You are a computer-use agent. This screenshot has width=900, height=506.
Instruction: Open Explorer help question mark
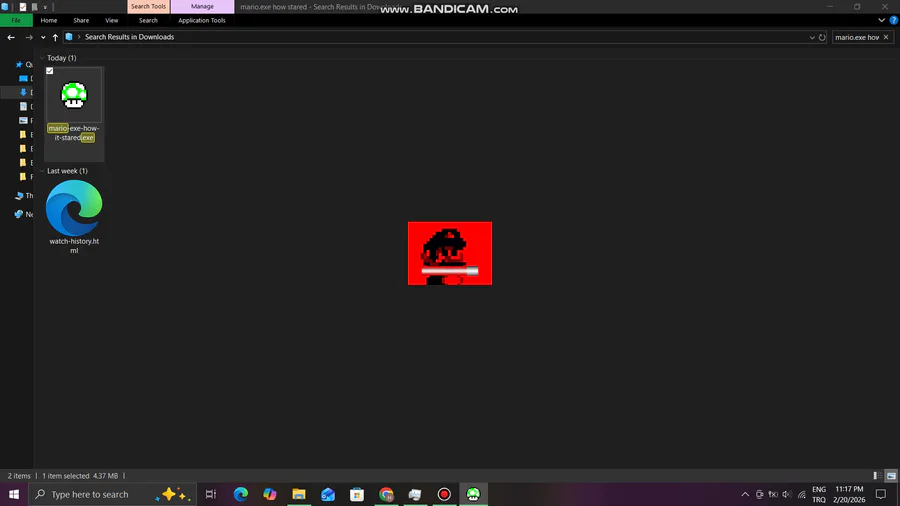point(893,20)
